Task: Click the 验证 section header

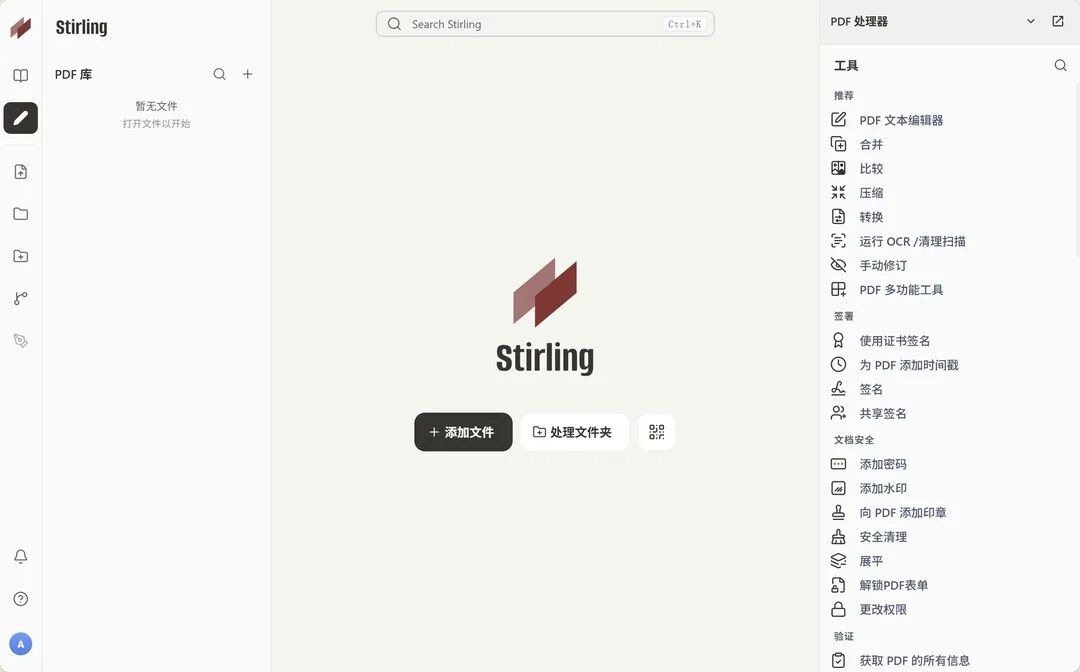Action: 844,636
